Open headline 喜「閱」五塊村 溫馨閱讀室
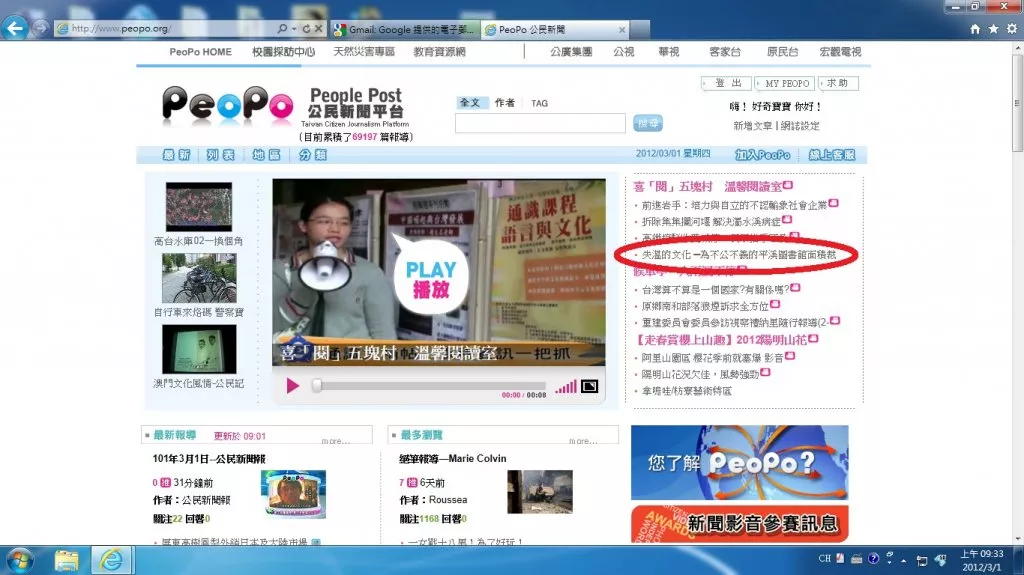Viewport: 1024px width, 575px height. (x=707, y=187)
